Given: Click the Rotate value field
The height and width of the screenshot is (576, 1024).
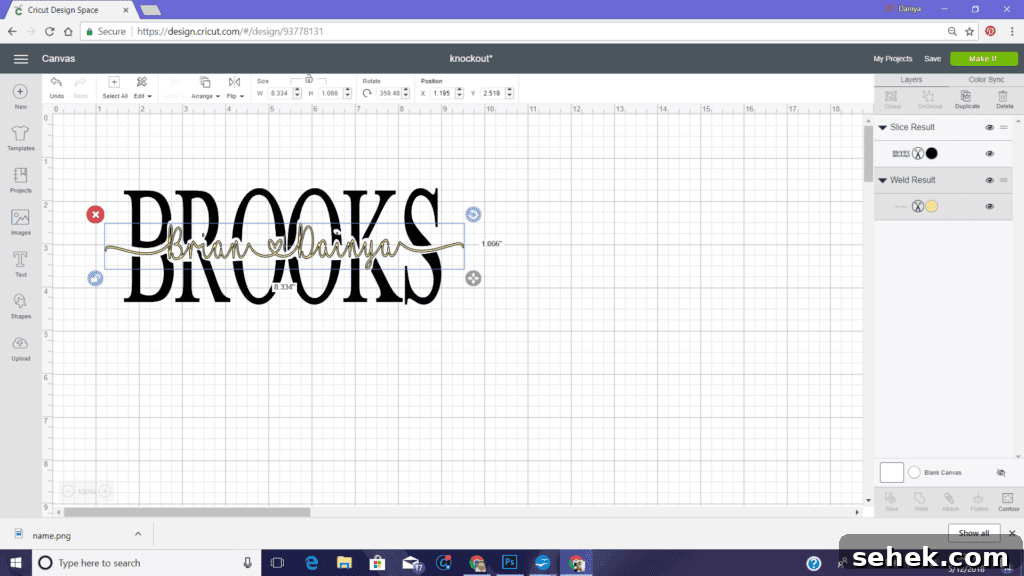Looking at the screenshot, I should [x=389, y=93].
